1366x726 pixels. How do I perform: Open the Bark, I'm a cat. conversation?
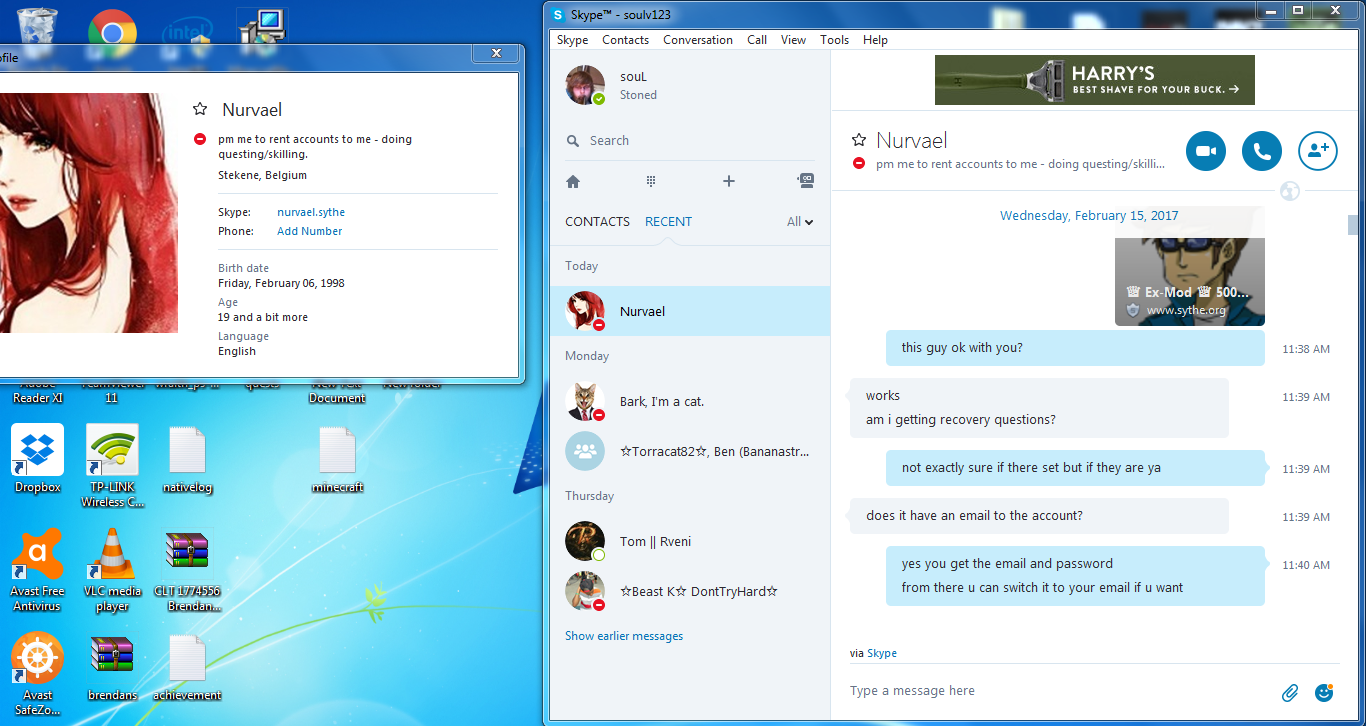pos(690,401)
